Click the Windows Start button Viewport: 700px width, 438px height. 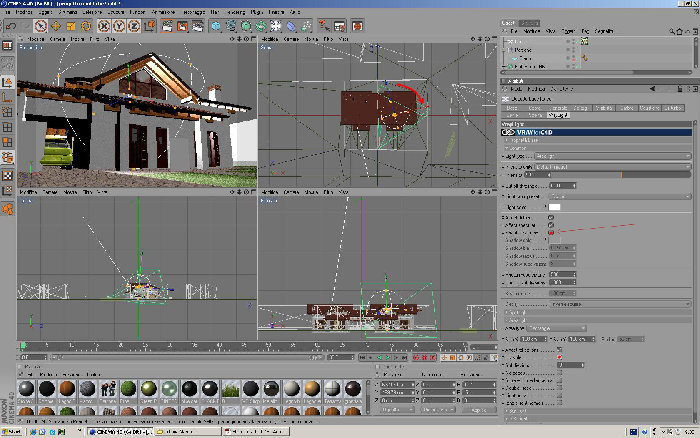(x=12, y=432)
